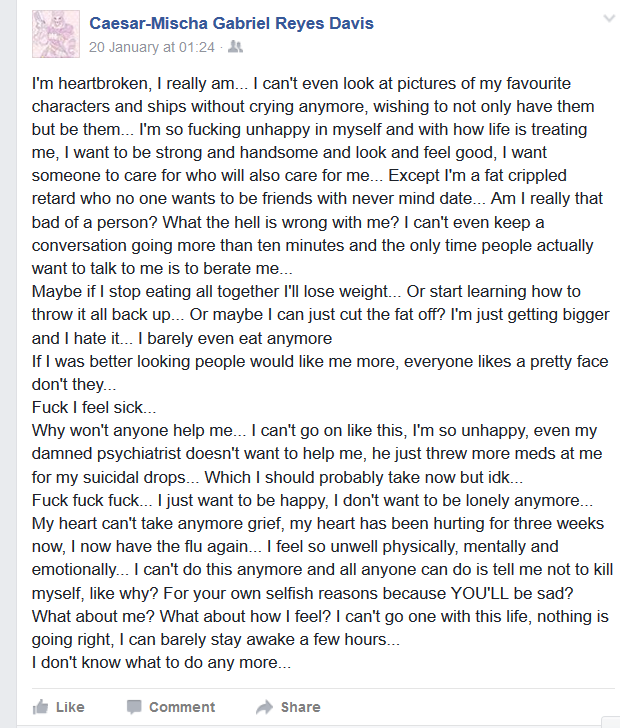Click the Comment text label

182,707
